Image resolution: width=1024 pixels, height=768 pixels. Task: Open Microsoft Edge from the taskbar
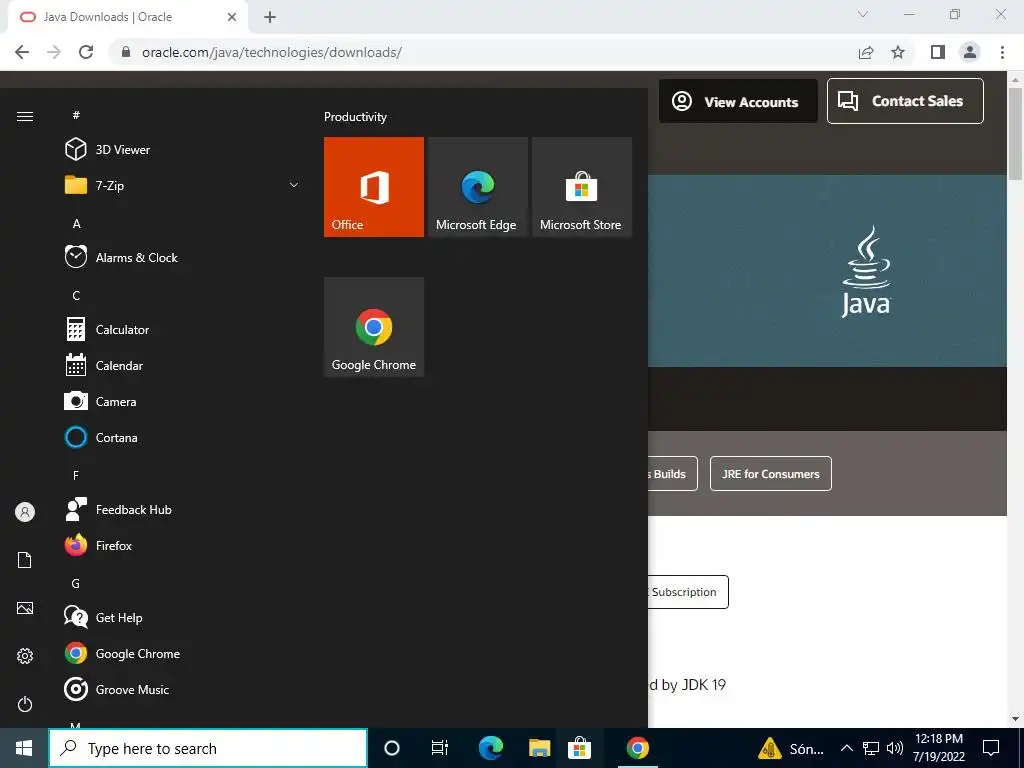tap(490, 748)
